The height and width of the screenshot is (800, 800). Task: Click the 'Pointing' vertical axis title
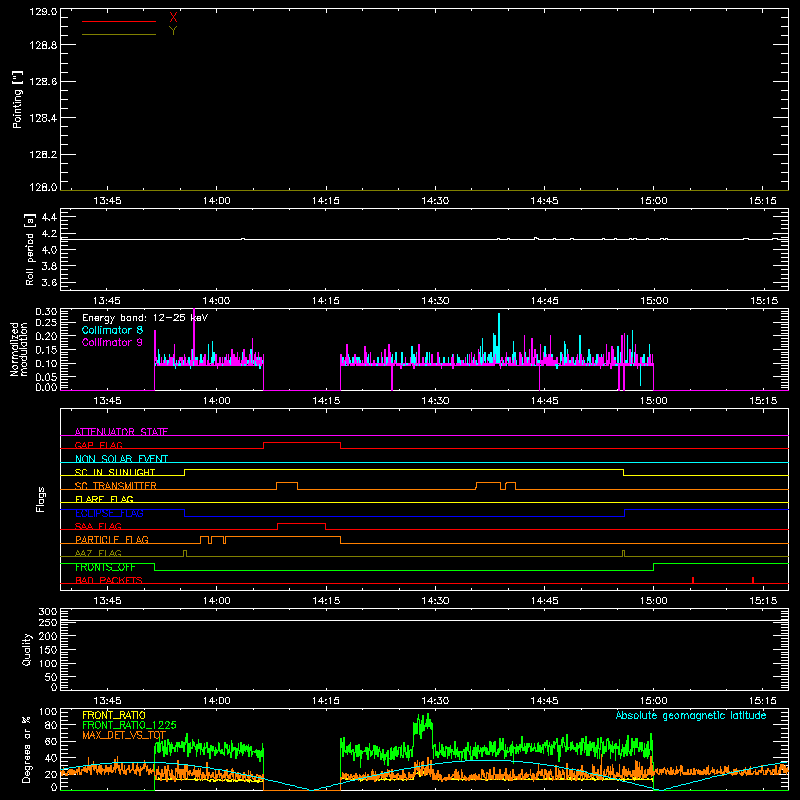point(18,100)
